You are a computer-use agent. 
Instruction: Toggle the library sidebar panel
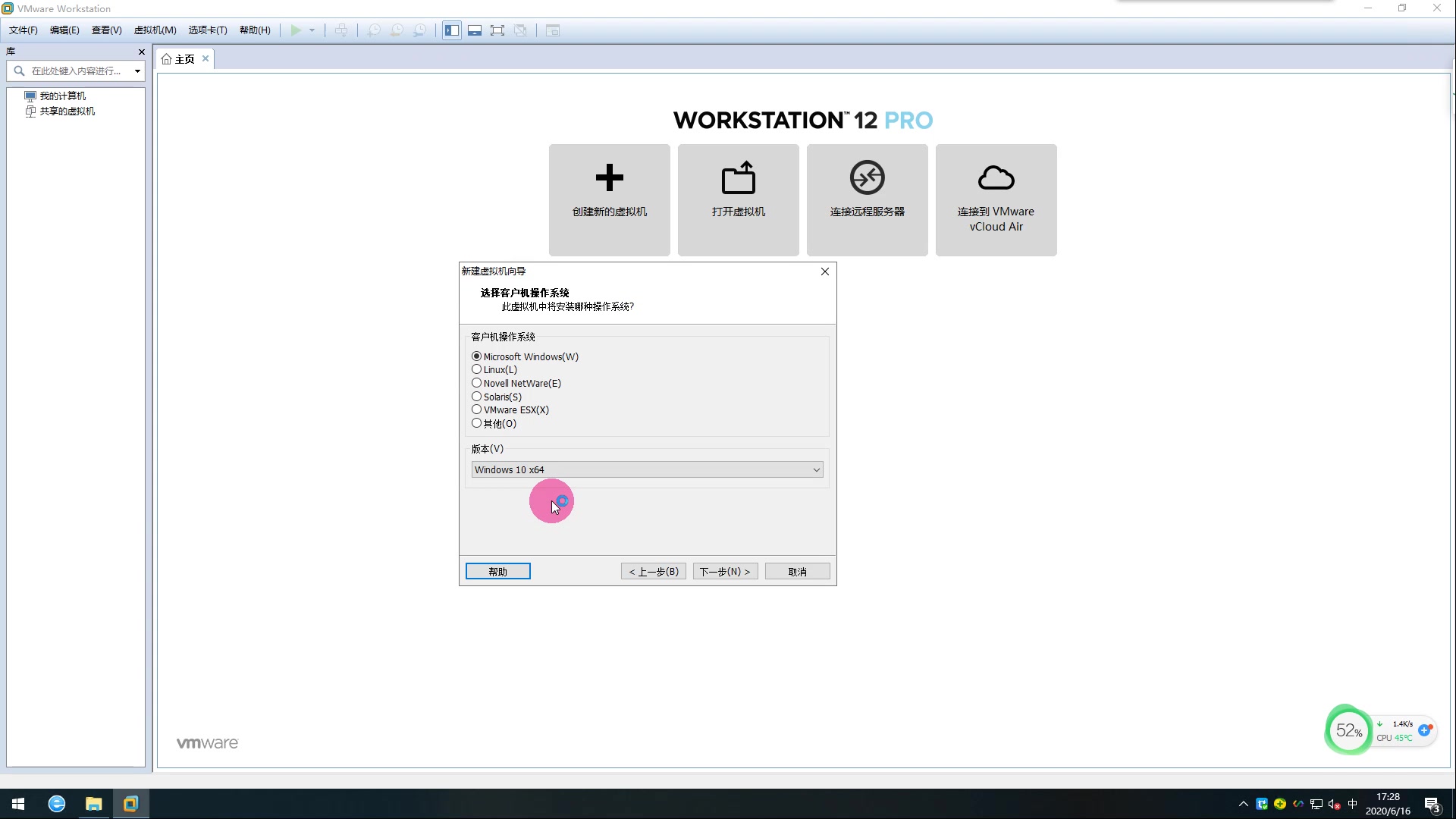pyautogui.click(x=452, y=30)
